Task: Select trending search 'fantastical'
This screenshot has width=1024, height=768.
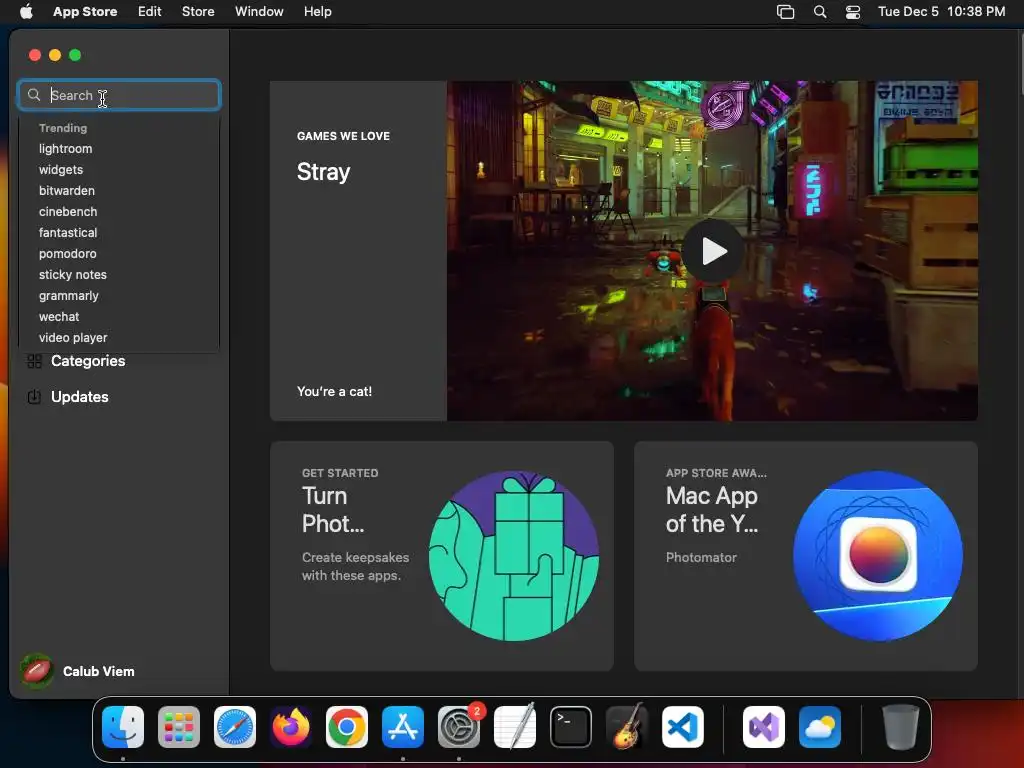Action: [68, 232]
